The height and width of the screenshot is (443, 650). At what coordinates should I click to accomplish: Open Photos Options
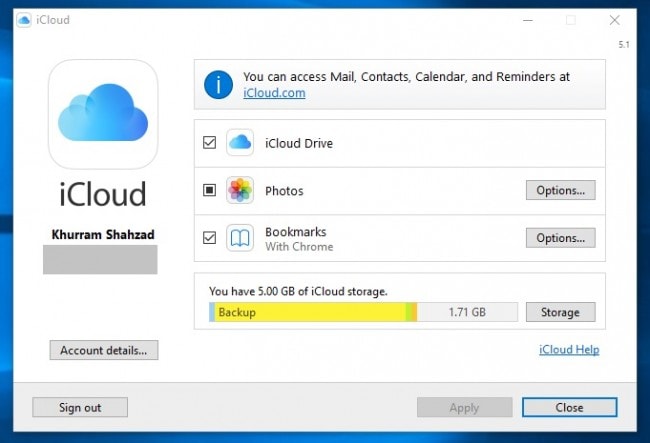point(560,190)
